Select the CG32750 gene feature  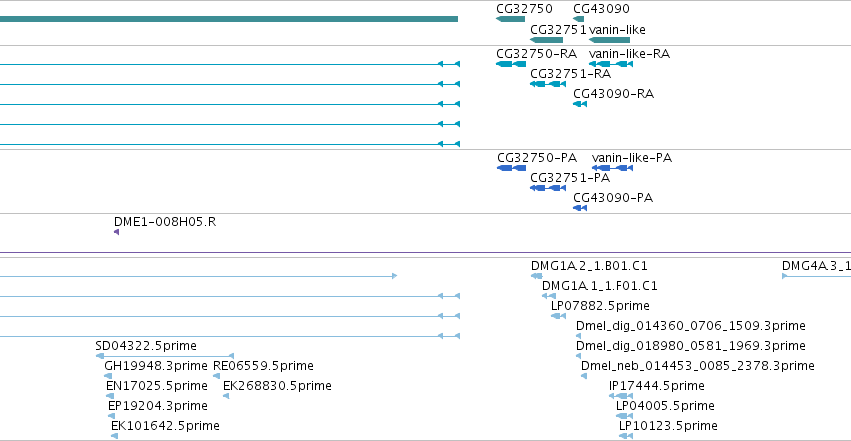[x=510, y=19]
